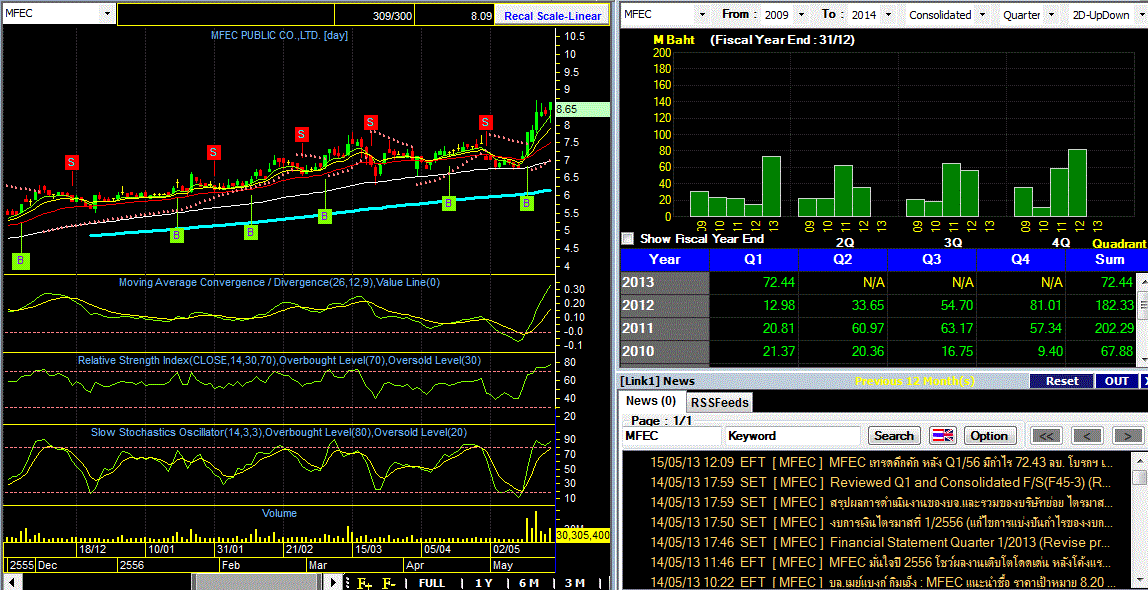Click the 202.29 Sum cell for 2011
The image size is (1148, 590).
coord(1100,329)
